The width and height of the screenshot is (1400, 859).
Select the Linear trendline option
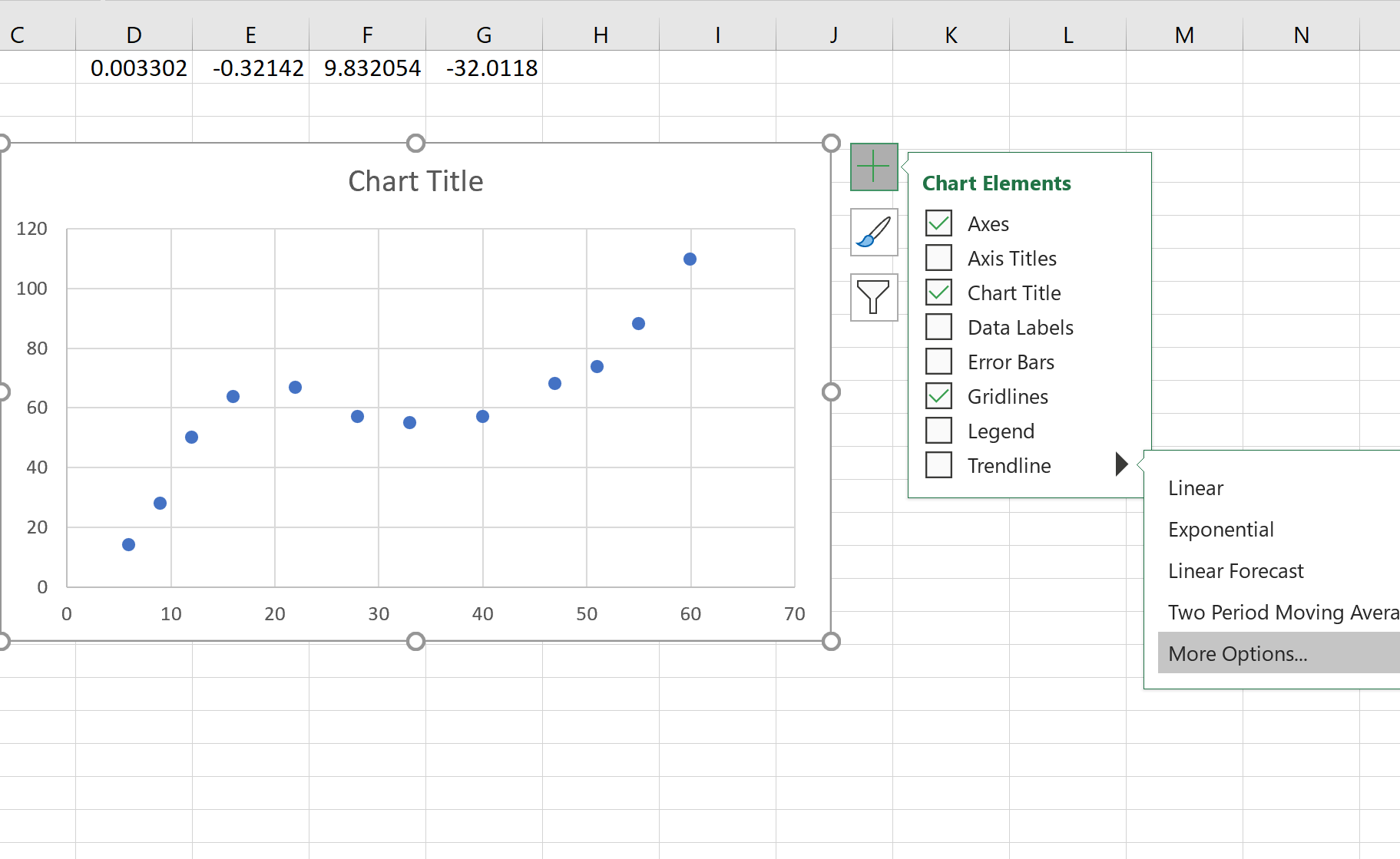(1195, 487)
